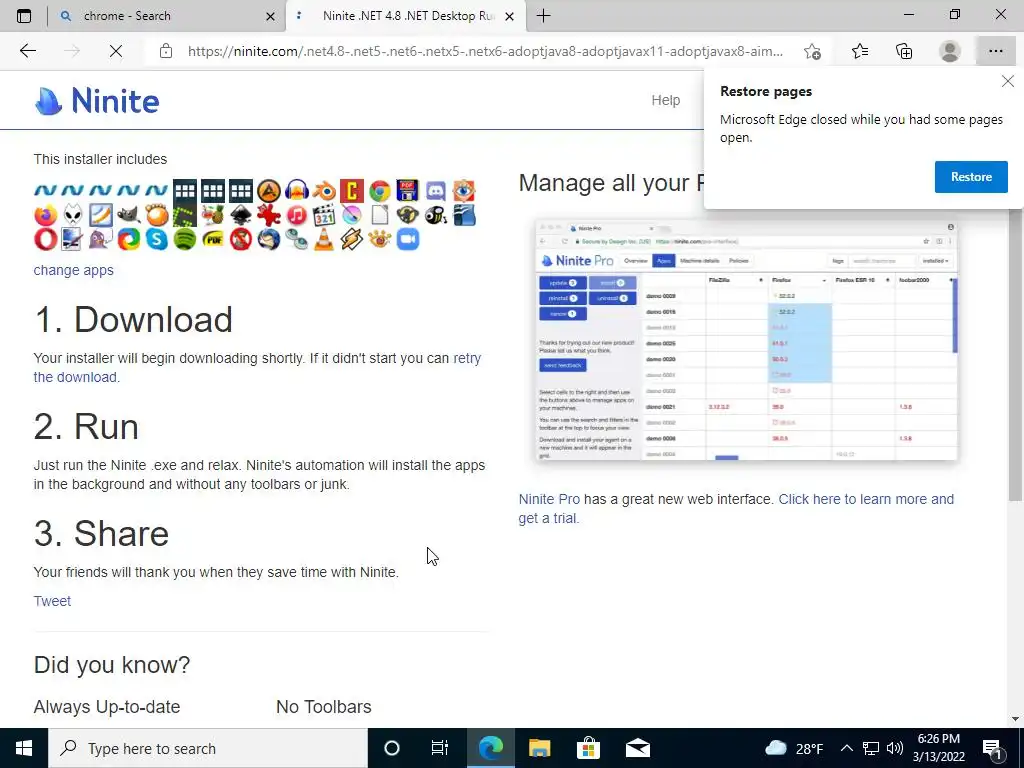
Task: Select the Blender app icon
Action: (324, 191)
